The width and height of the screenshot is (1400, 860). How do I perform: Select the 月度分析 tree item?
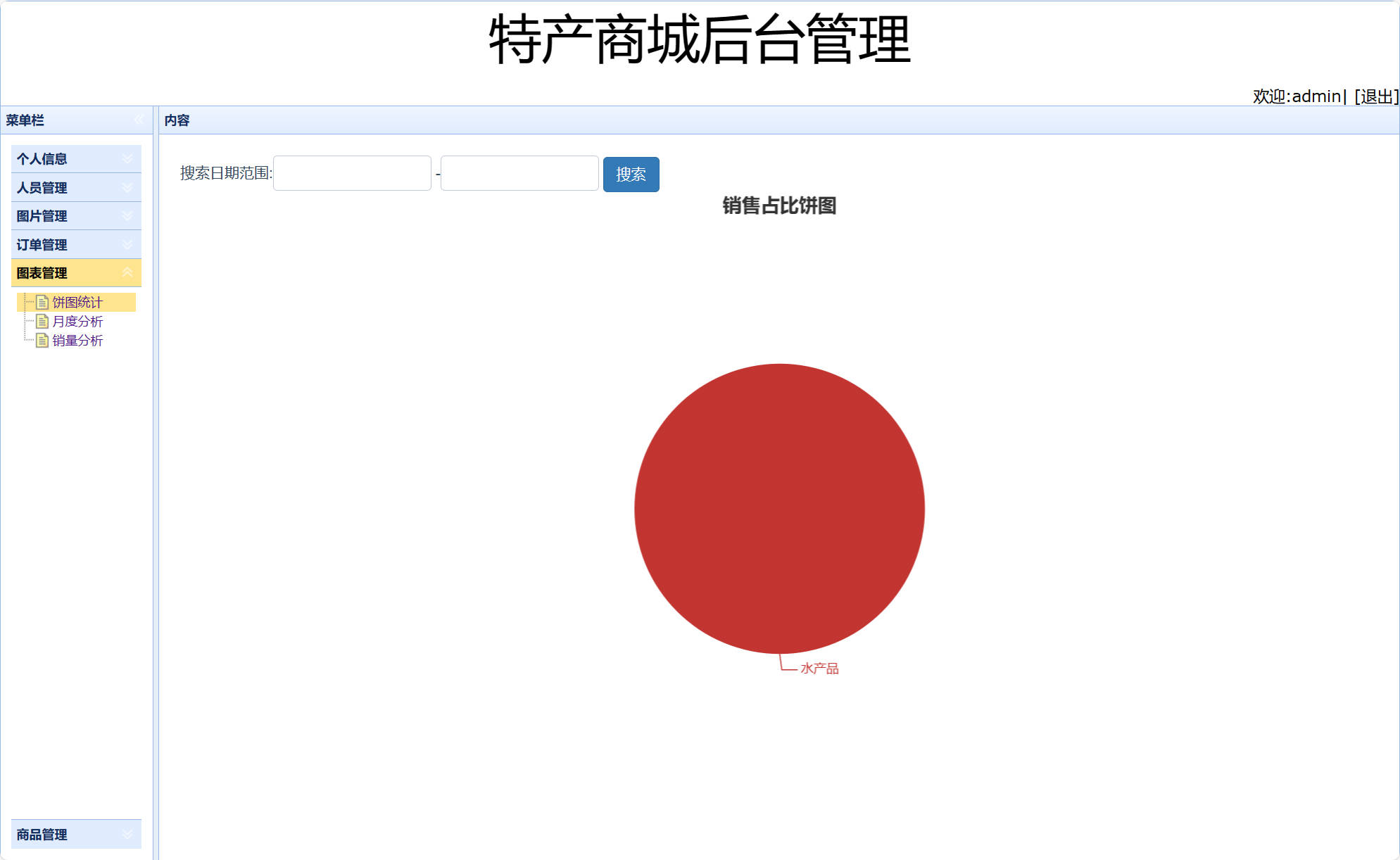[x=79, y=322]
